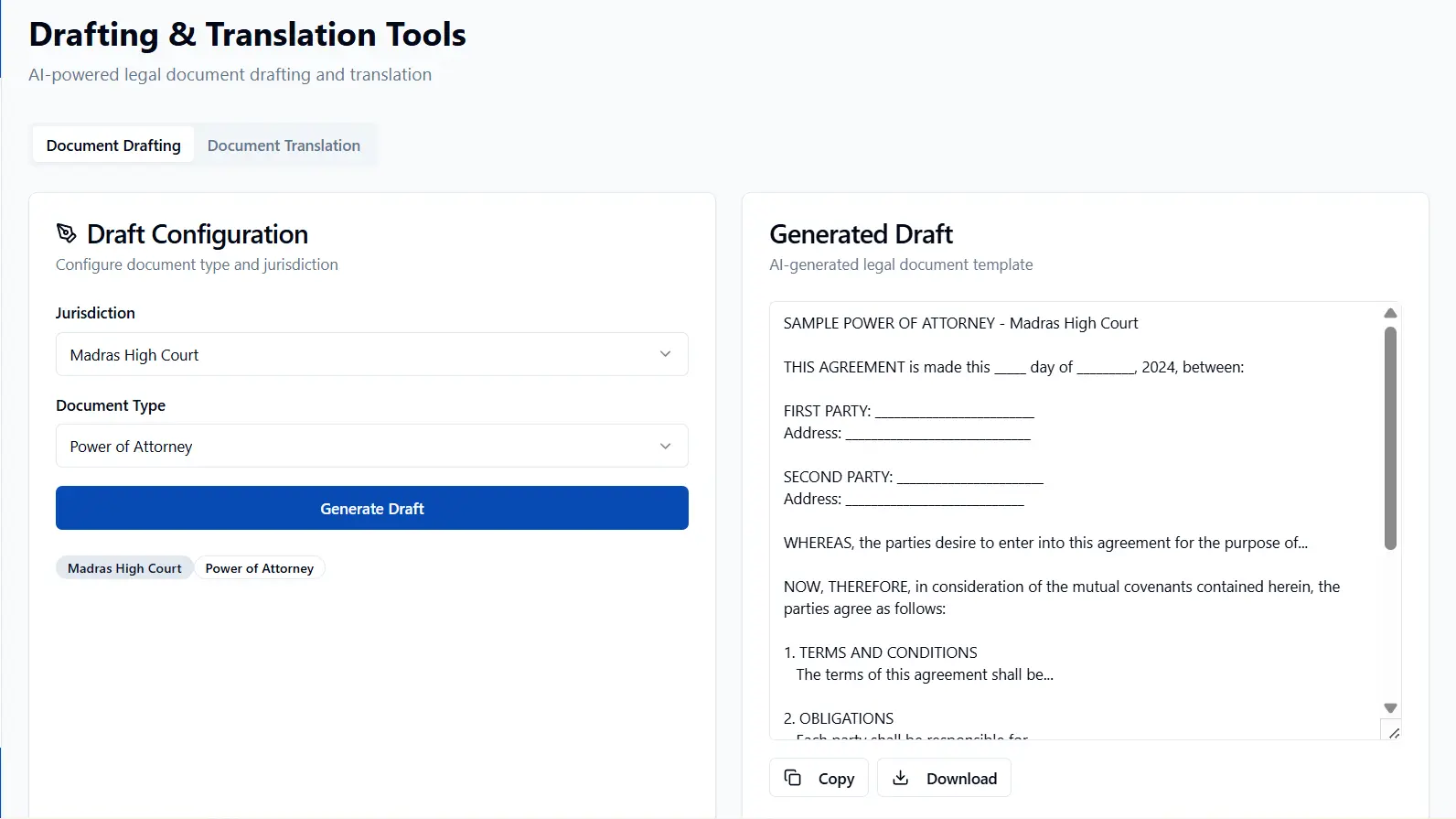Image resolution: width=1456 pixels, height=819 pixels.
Task: Click the Power of Attorney badge chip
Action: point(260,568)
